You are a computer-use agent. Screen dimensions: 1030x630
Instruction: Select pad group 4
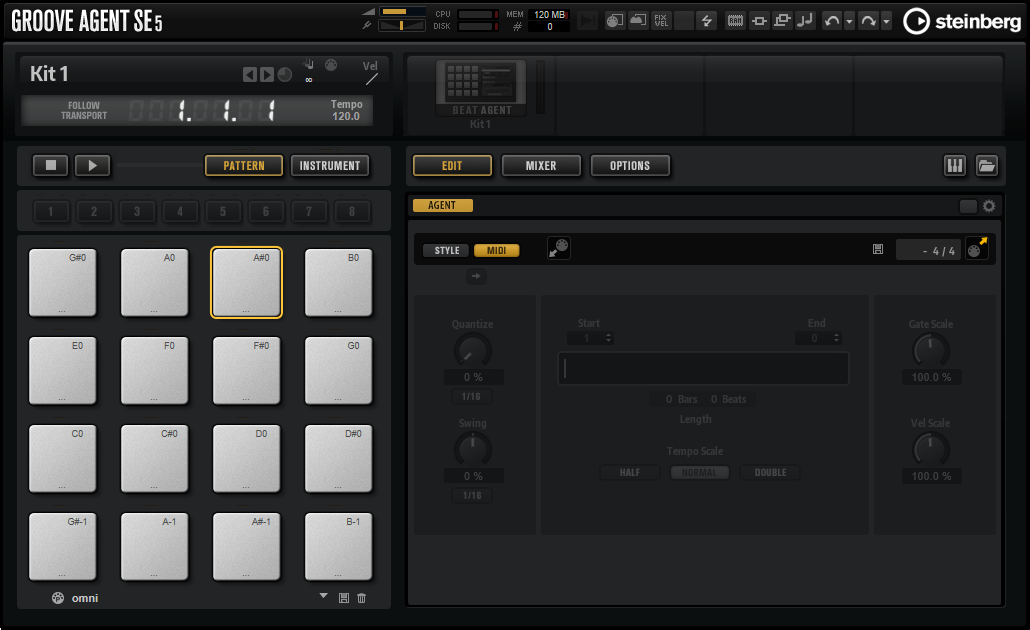180,212
